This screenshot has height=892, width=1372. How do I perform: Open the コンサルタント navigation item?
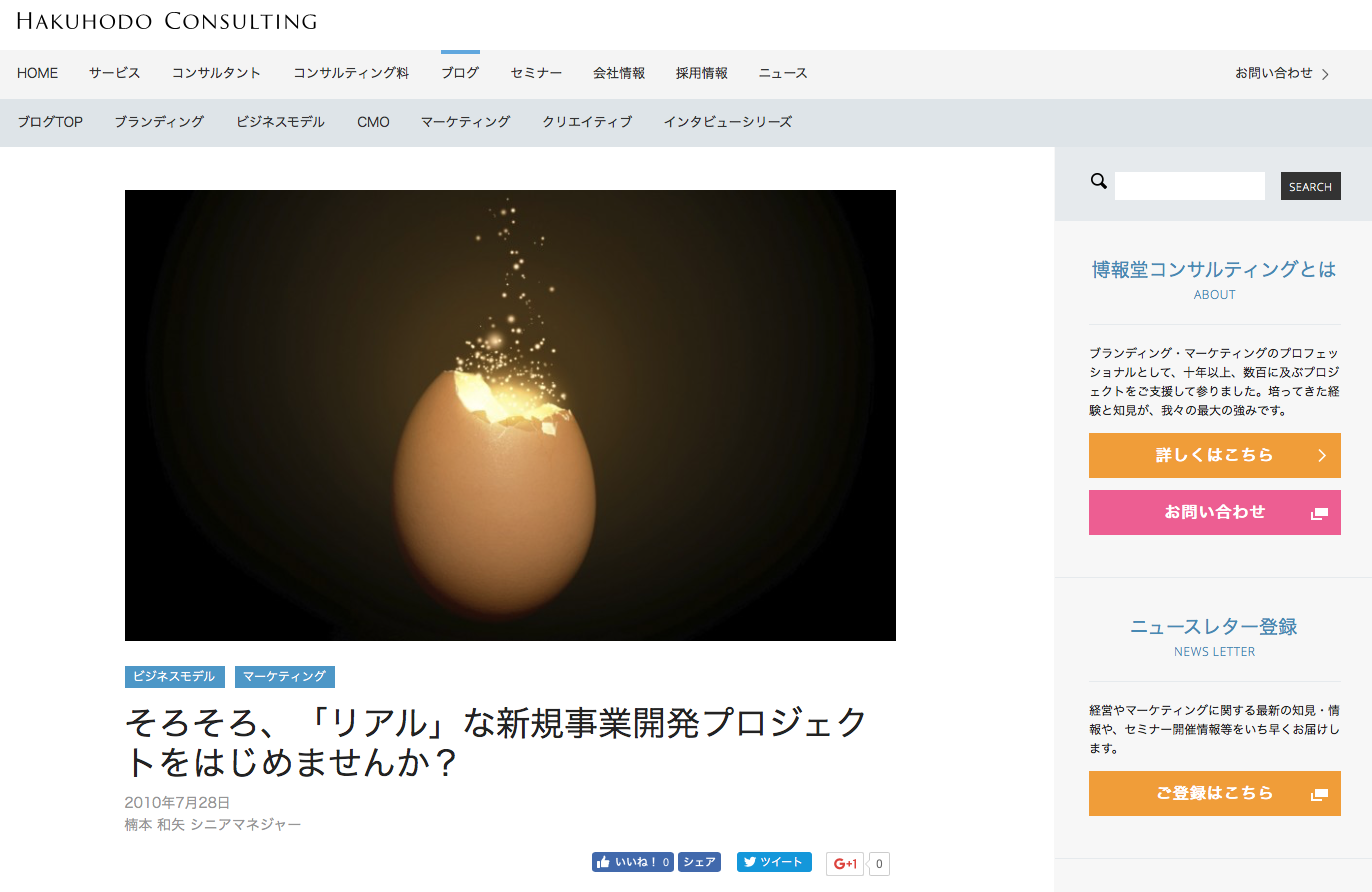(x=216, y=73)
